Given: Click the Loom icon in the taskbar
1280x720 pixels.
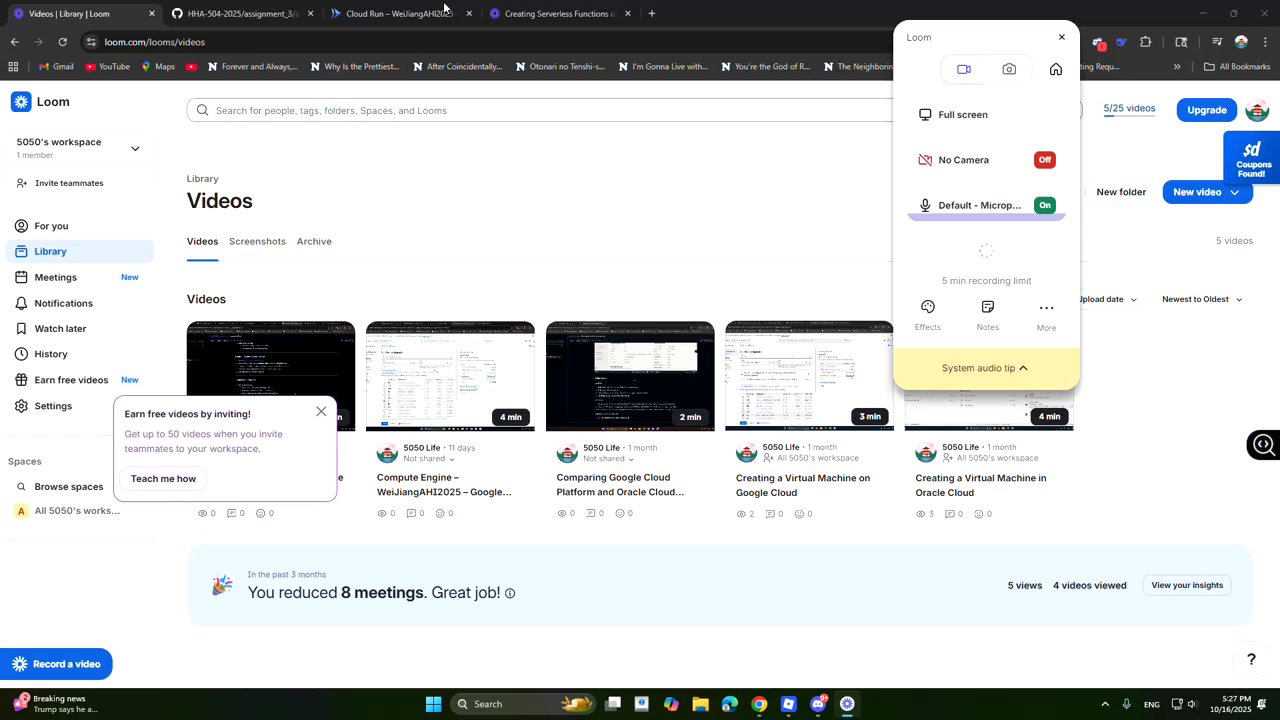Looking at the screenshot, I should point(847,704).
